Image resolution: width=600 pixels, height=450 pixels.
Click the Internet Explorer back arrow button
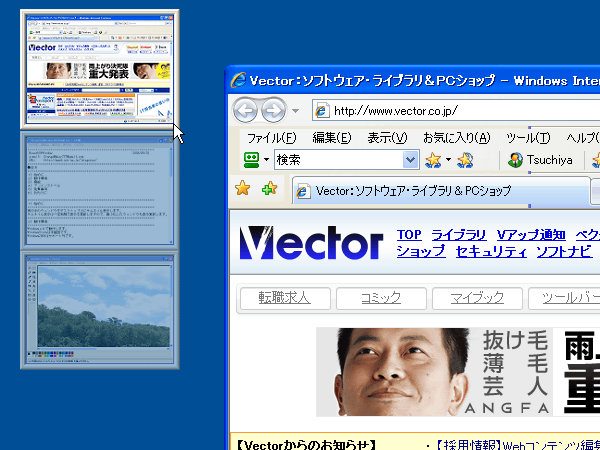pyautogui.click(x=245, y=110)
